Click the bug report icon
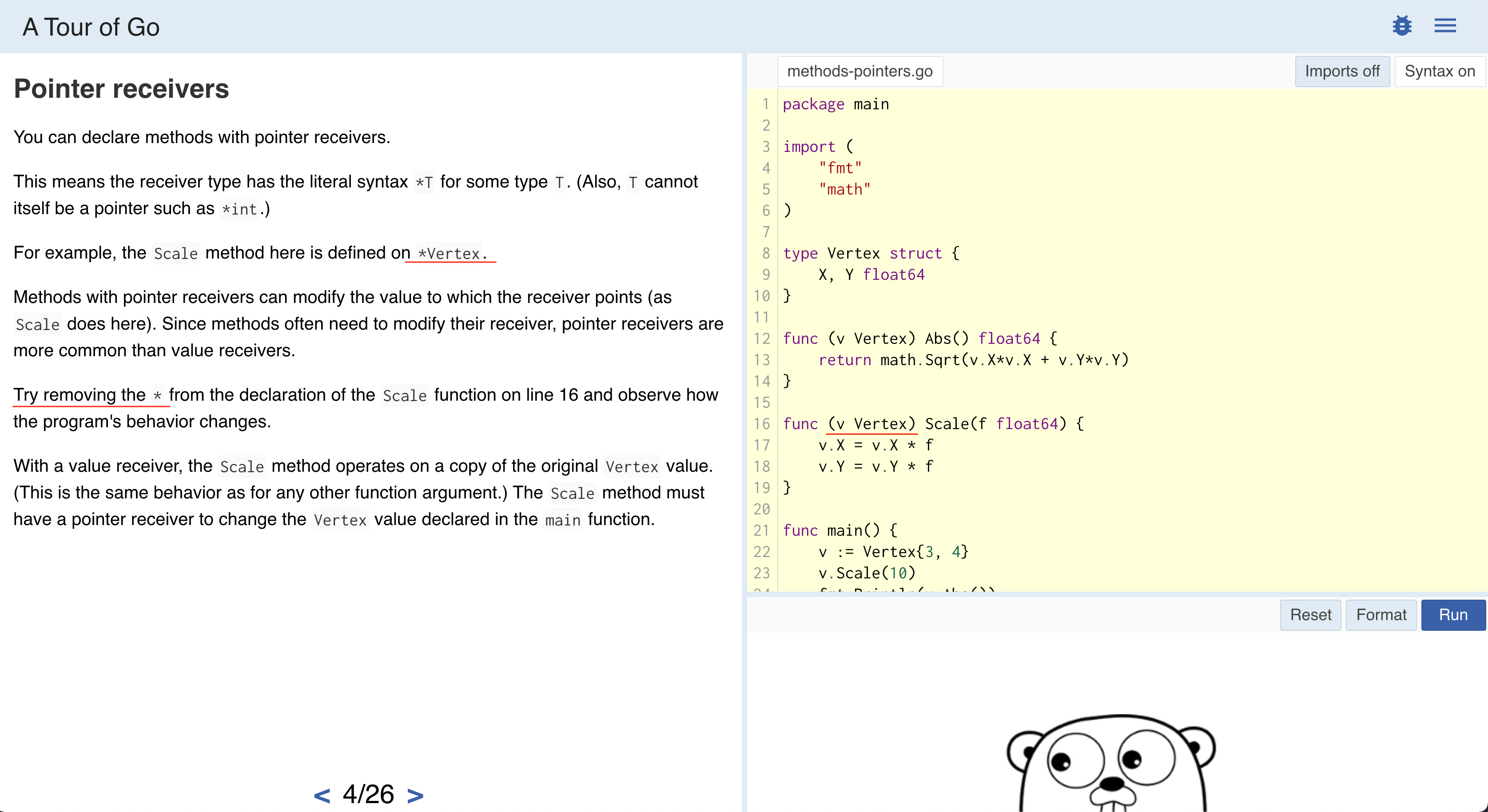This screenshot has height=812, width=1488. pyautogui.click(x=1403, y=25)
